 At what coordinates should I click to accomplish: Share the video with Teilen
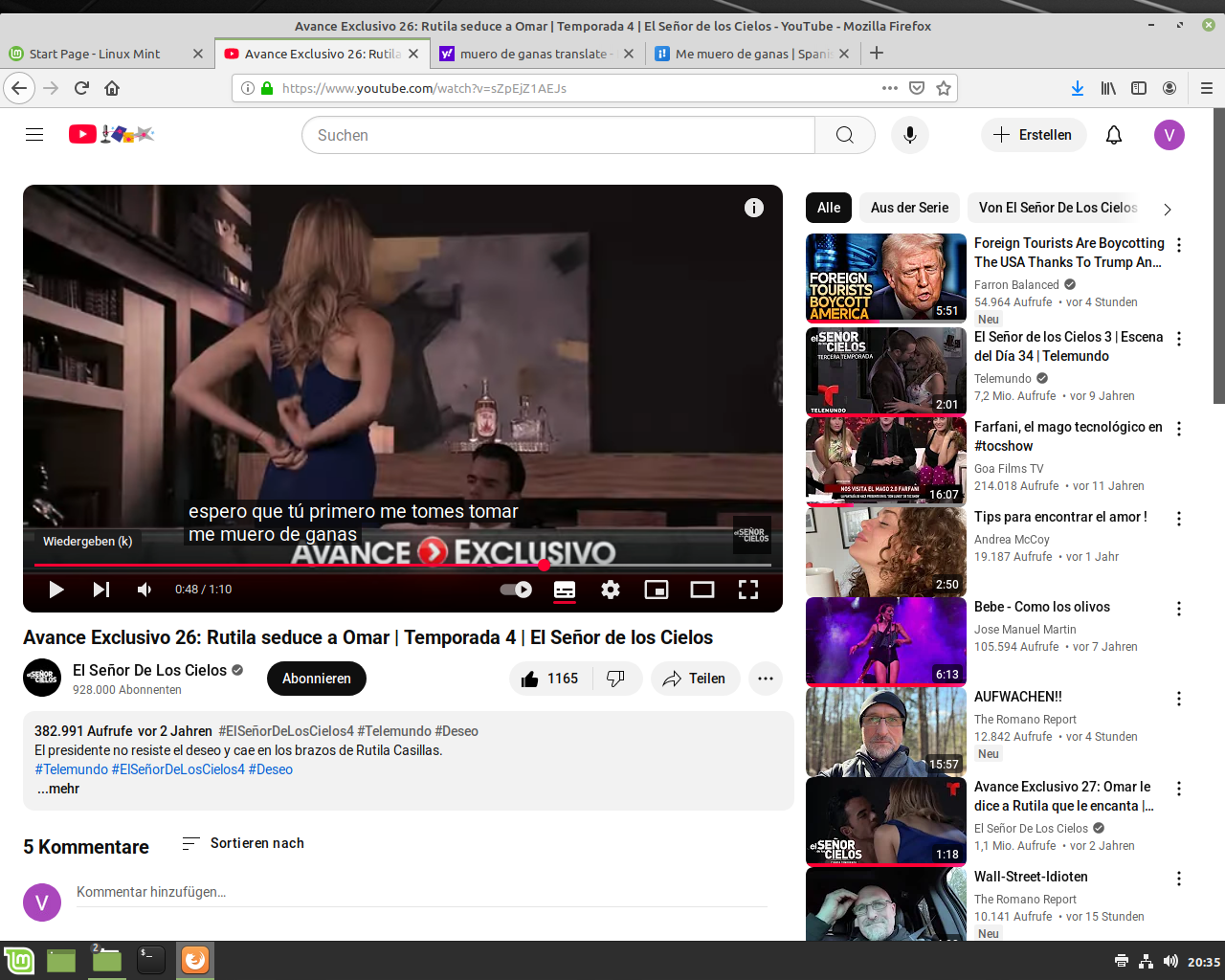coord(696,679)
